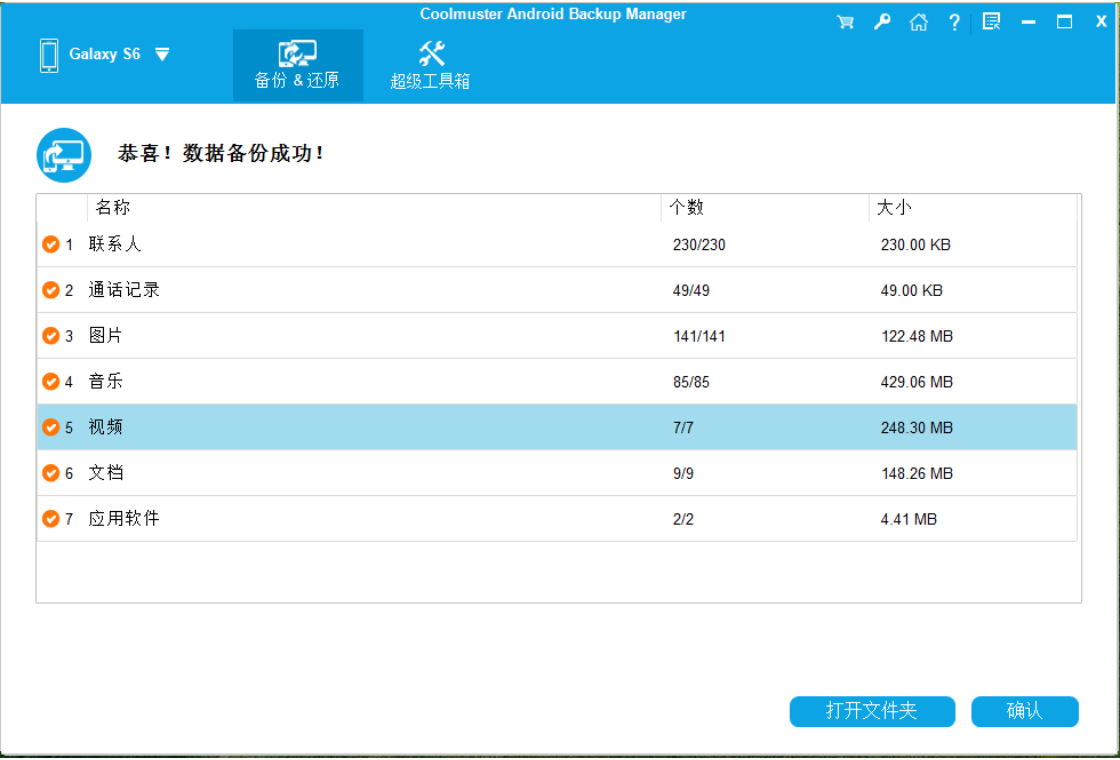Expand the Galaxy S6 device dropdown arrow
The width and height of the screenshot is (1120, 760).
pyautogui.click(x=162, y=54)
